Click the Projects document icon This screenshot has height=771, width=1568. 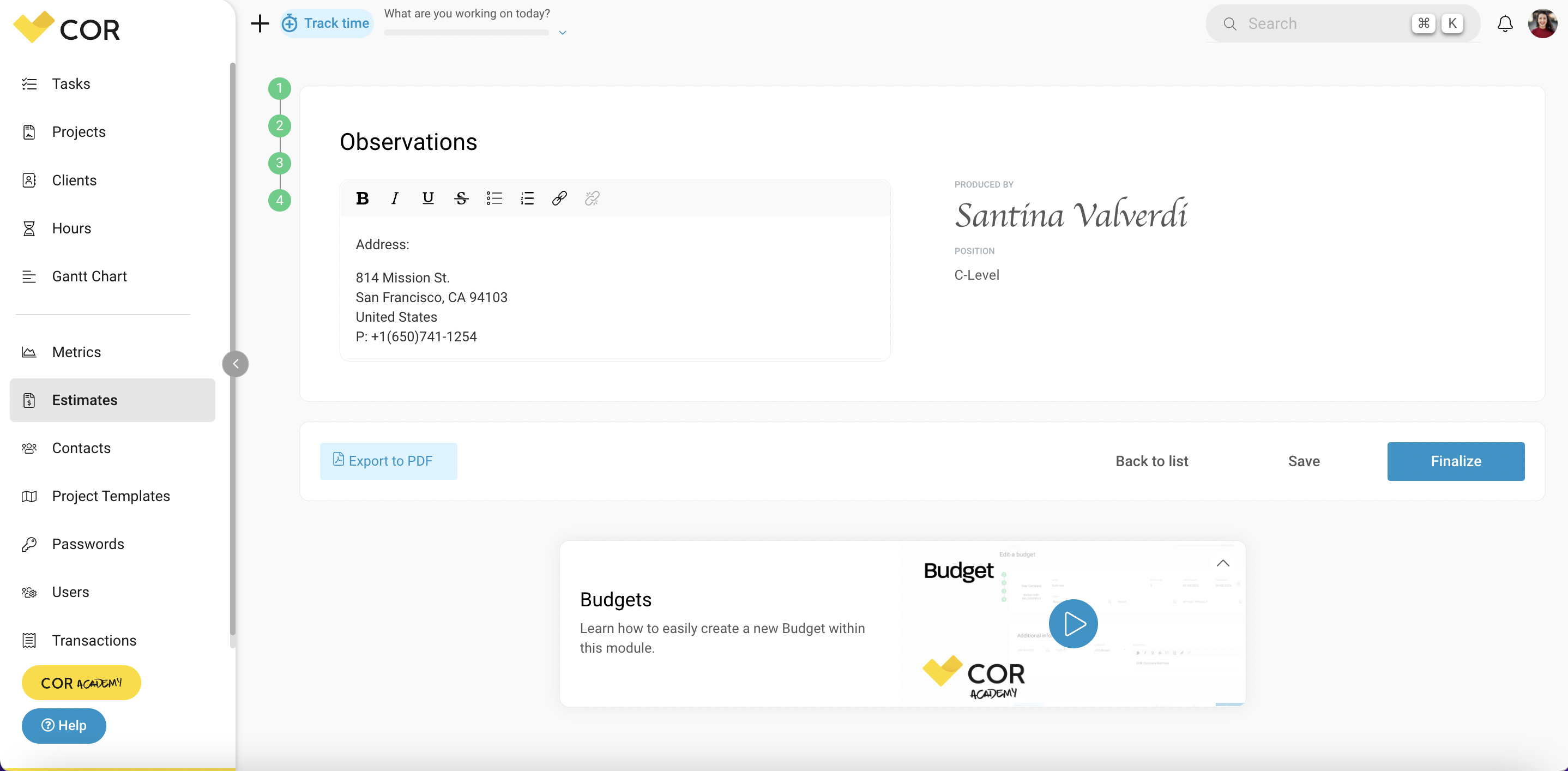coord(29,131)
